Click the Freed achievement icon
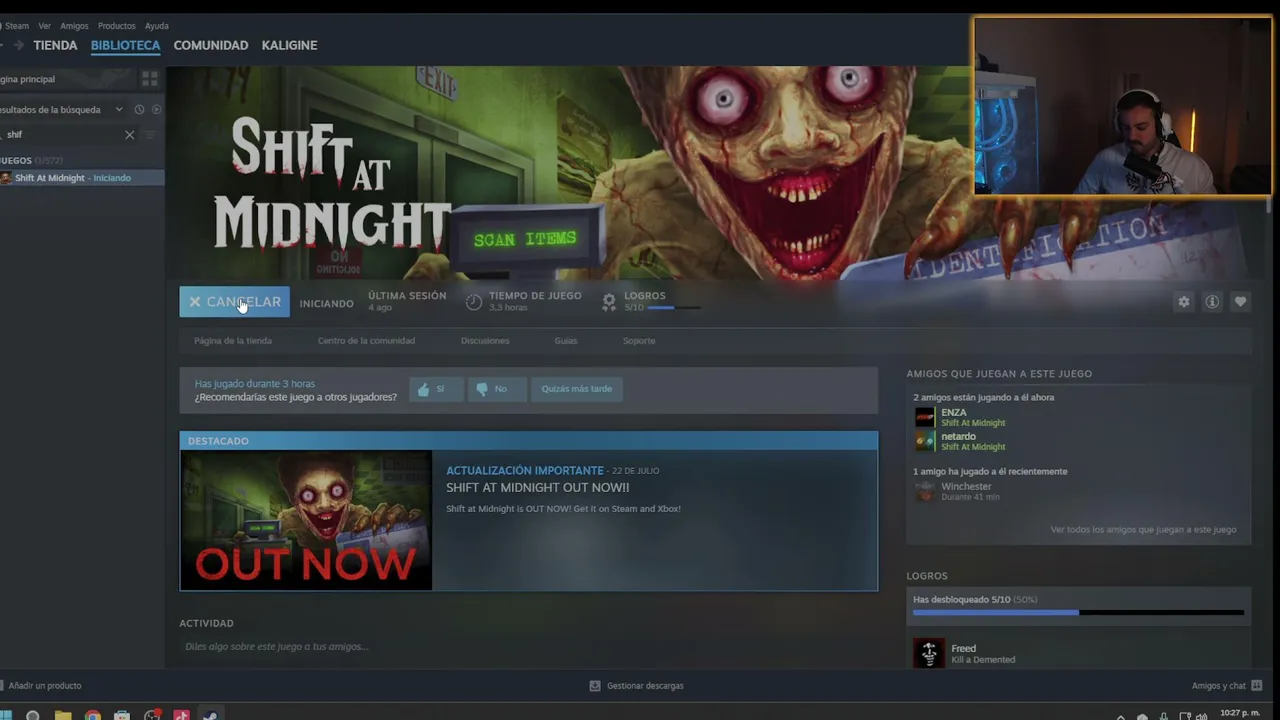The height and width of the screenshot is (720, 1280). pyautogui.click(x=928, y=653)
